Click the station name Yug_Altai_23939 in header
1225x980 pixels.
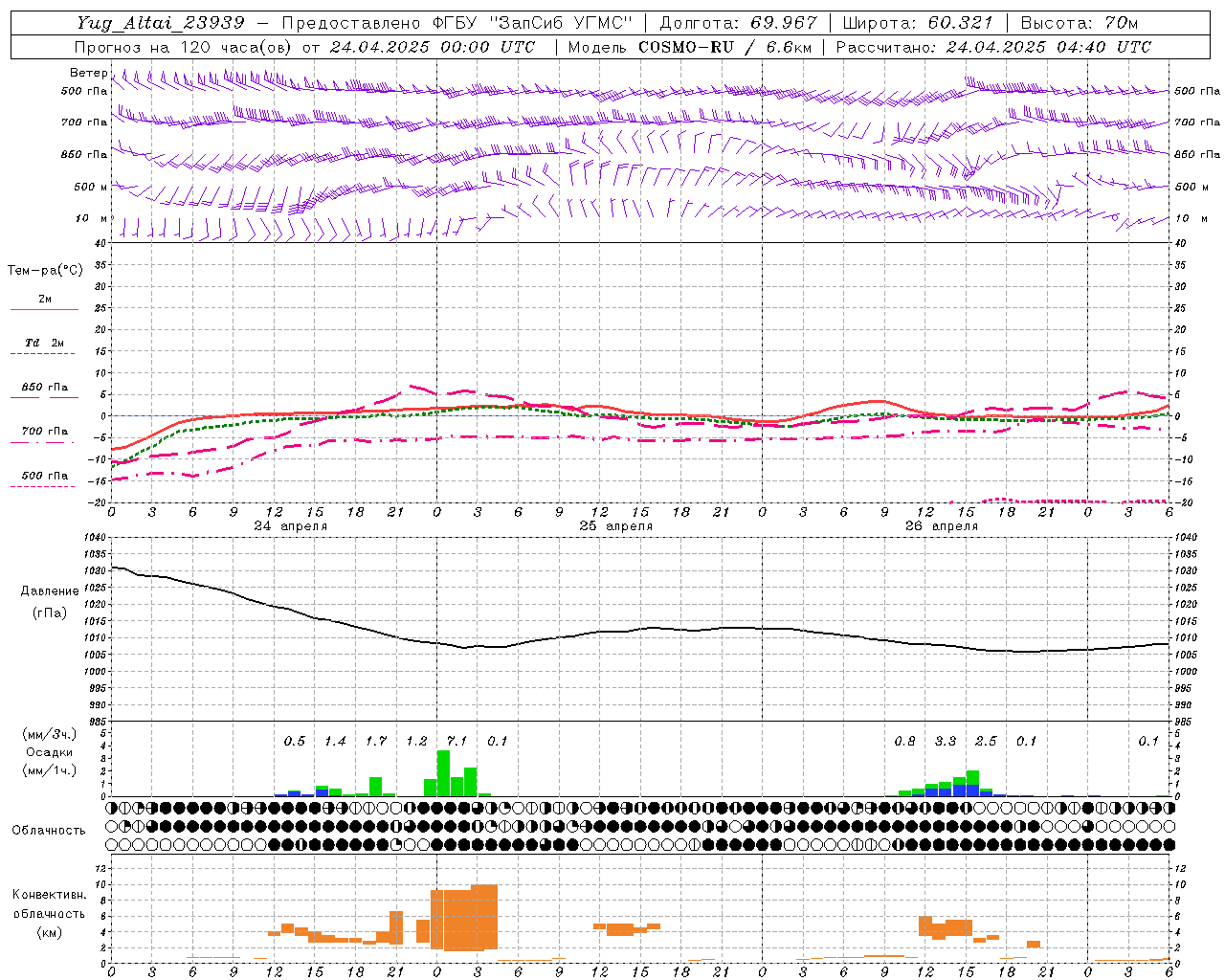point(161,23)
